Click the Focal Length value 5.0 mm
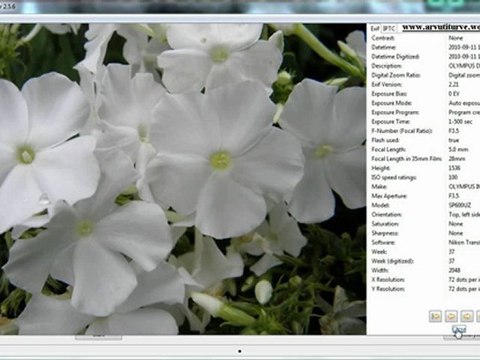Image resolution: width=480 pixels, height=360 pixels. pyautogui.click(x=458, y=150)
